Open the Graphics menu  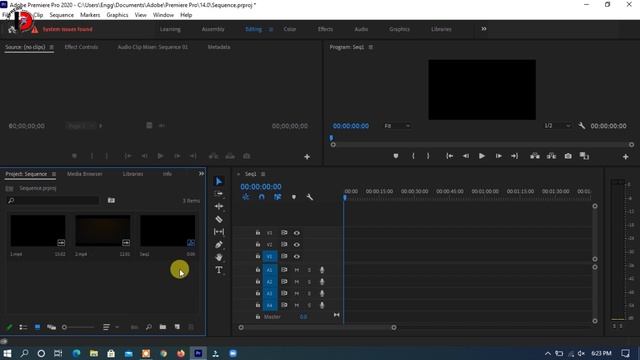[117, 15]
